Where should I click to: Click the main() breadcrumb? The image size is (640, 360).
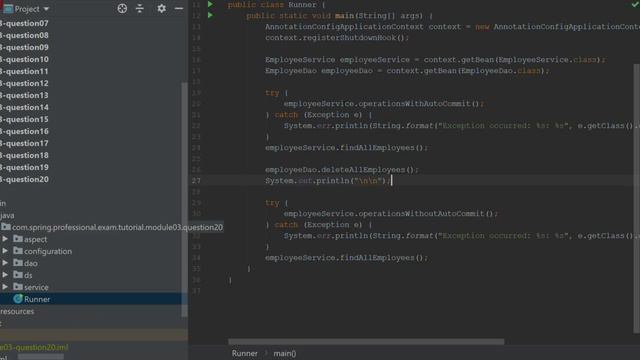pos(284,353)
